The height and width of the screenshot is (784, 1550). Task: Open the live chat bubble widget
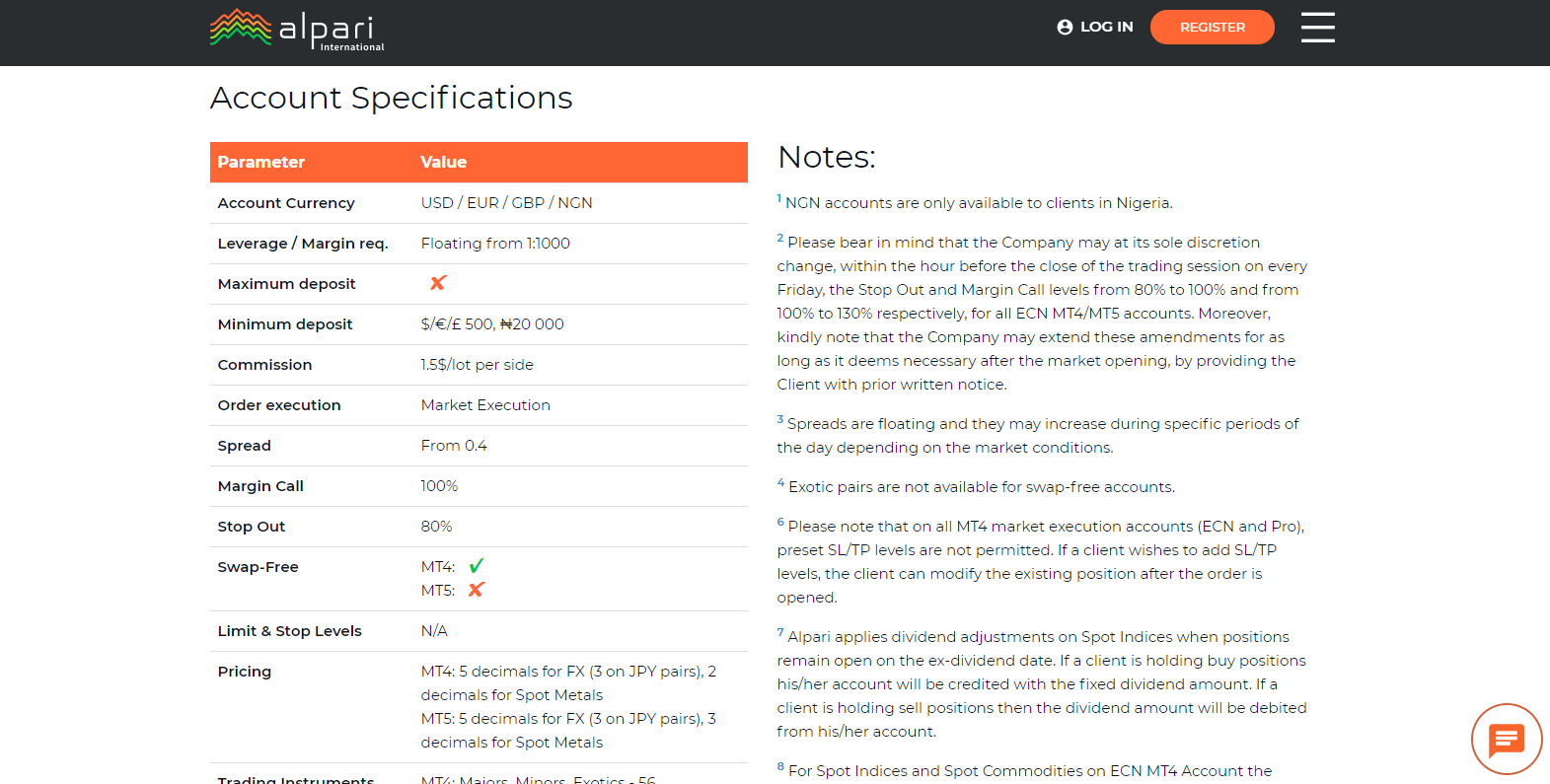coord(1506,739)
